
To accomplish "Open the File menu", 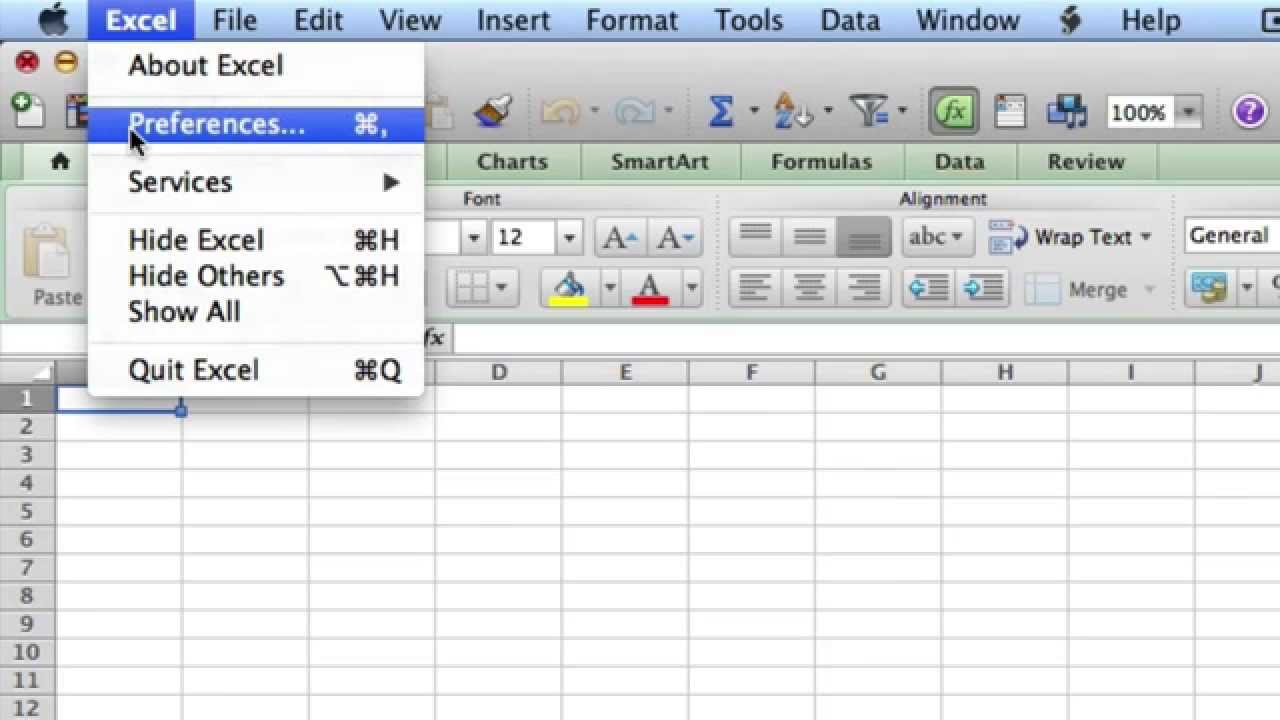I will pyautogui.click(x=235, y=20).
